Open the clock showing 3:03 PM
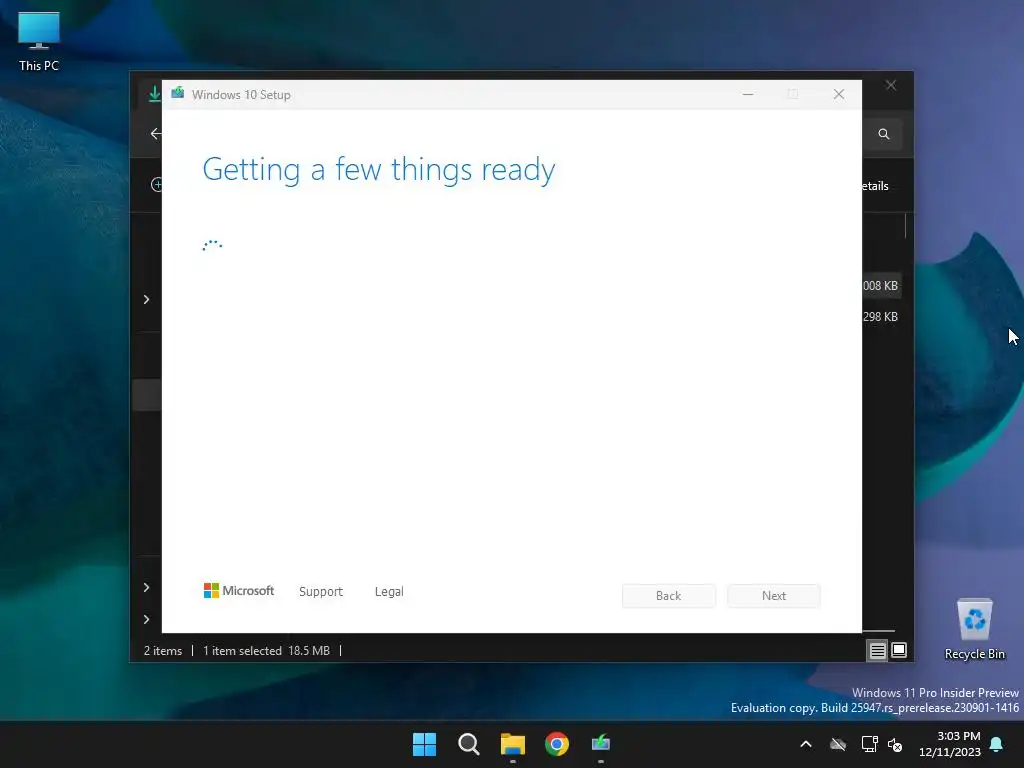 tap(950, 744)
